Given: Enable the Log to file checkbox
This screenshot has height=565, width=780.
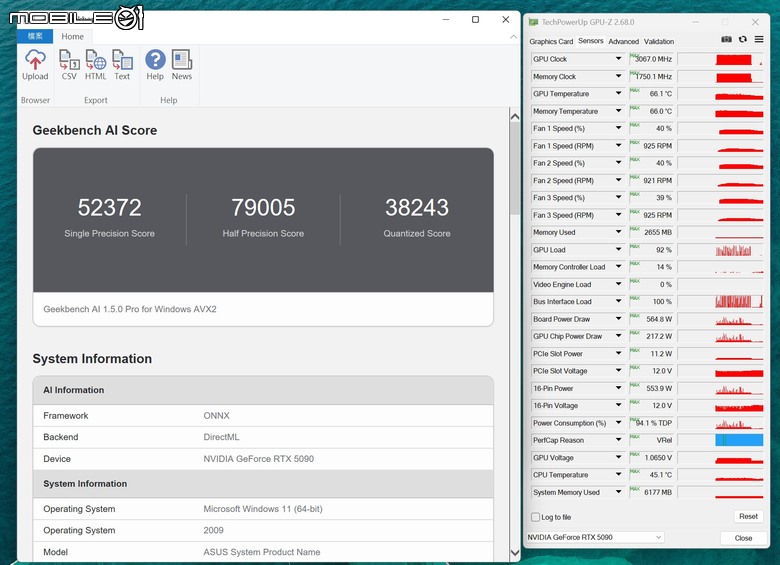Looking at the screenshot, I should (x=536, y=517).
